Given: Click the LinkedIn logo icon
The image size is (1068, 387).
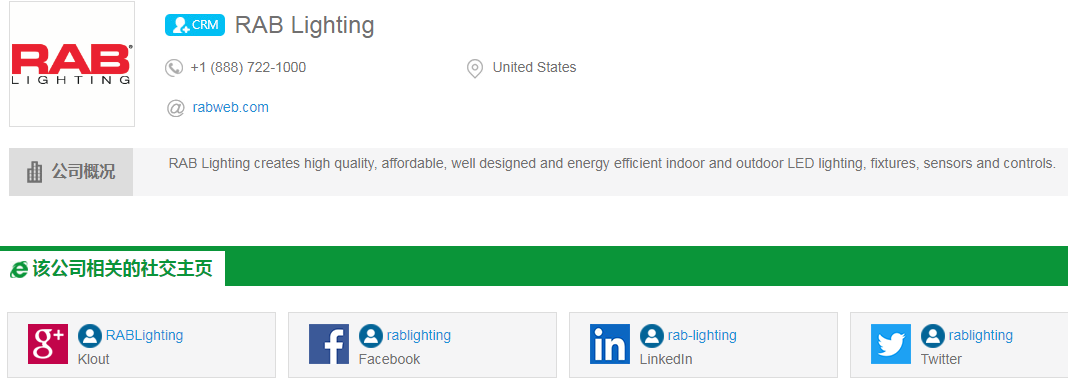Looking at the screenshot, I should pyautogui.click(x=610, y=344).
